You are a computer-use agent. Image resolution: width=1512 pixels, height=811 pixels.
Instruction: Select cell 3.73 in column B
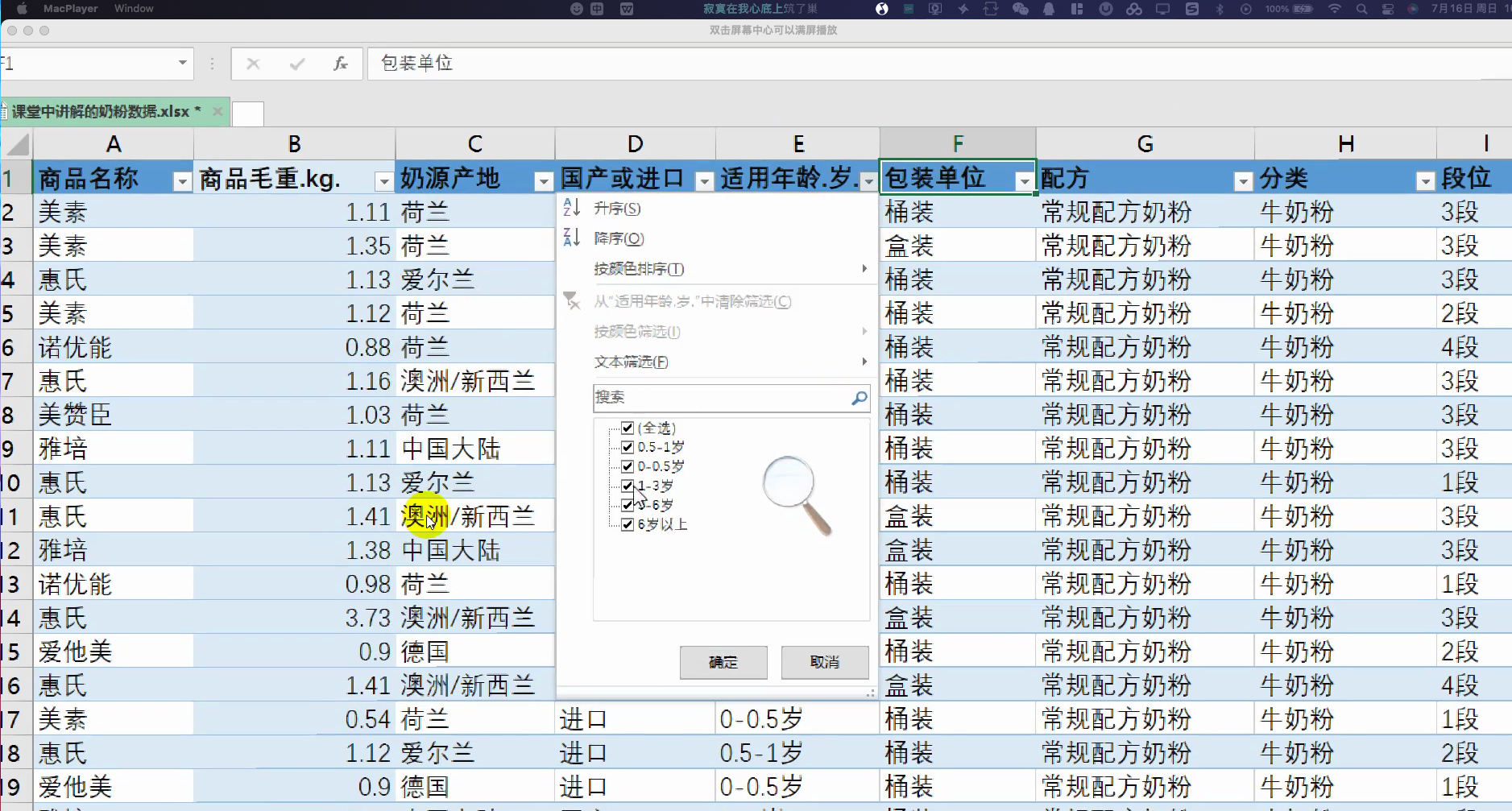[295, 618]
